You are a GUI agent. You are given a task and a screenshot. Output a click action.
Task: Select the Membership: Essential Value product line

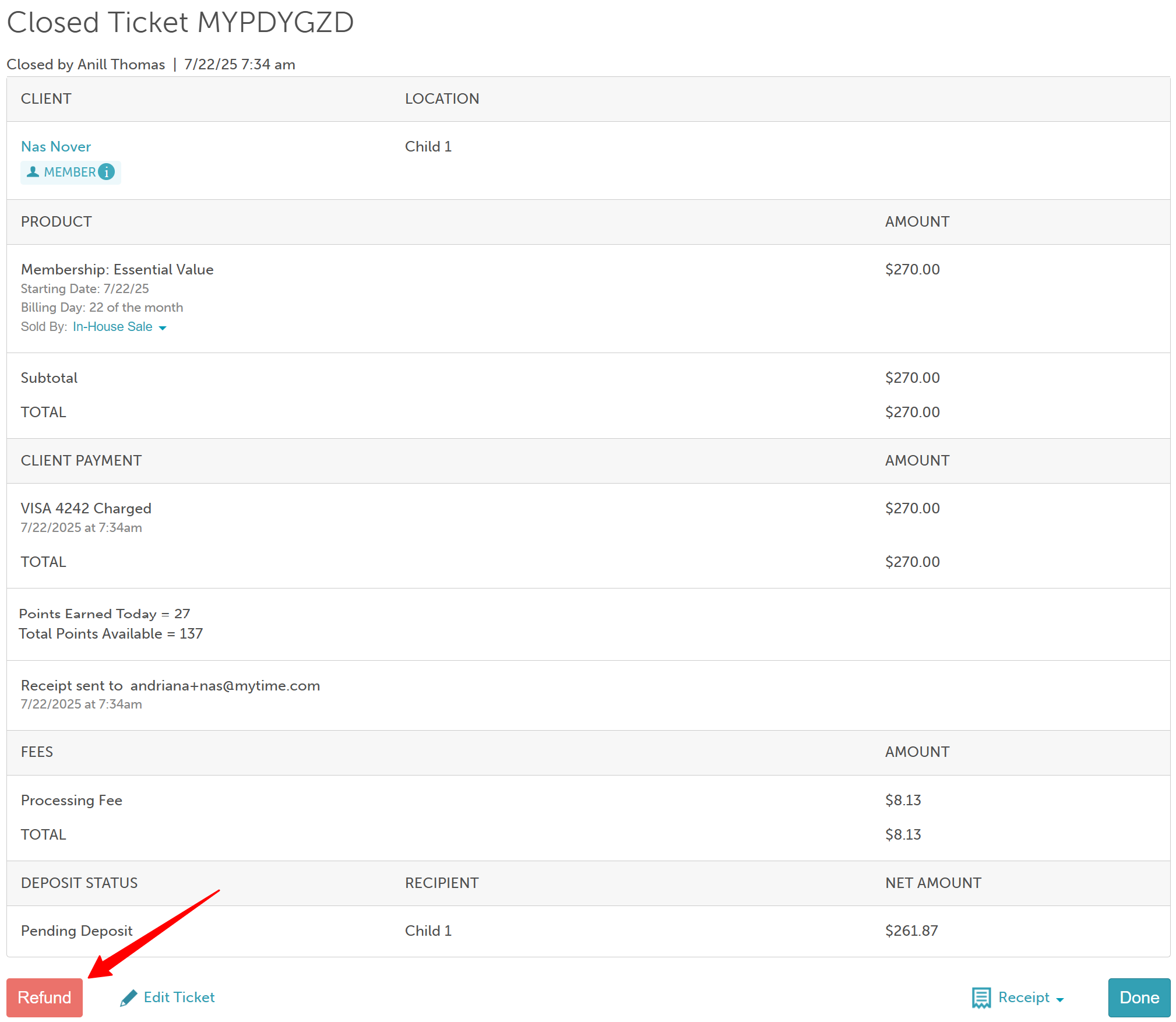tap(117, 270)
